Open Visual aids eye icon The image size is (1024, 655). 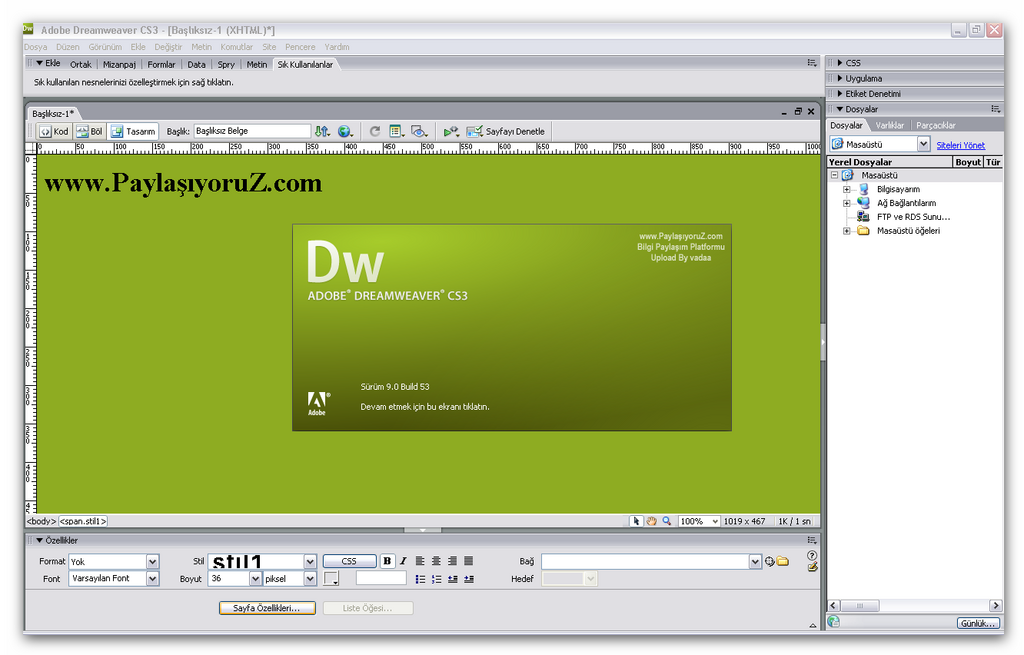[419, 131]
